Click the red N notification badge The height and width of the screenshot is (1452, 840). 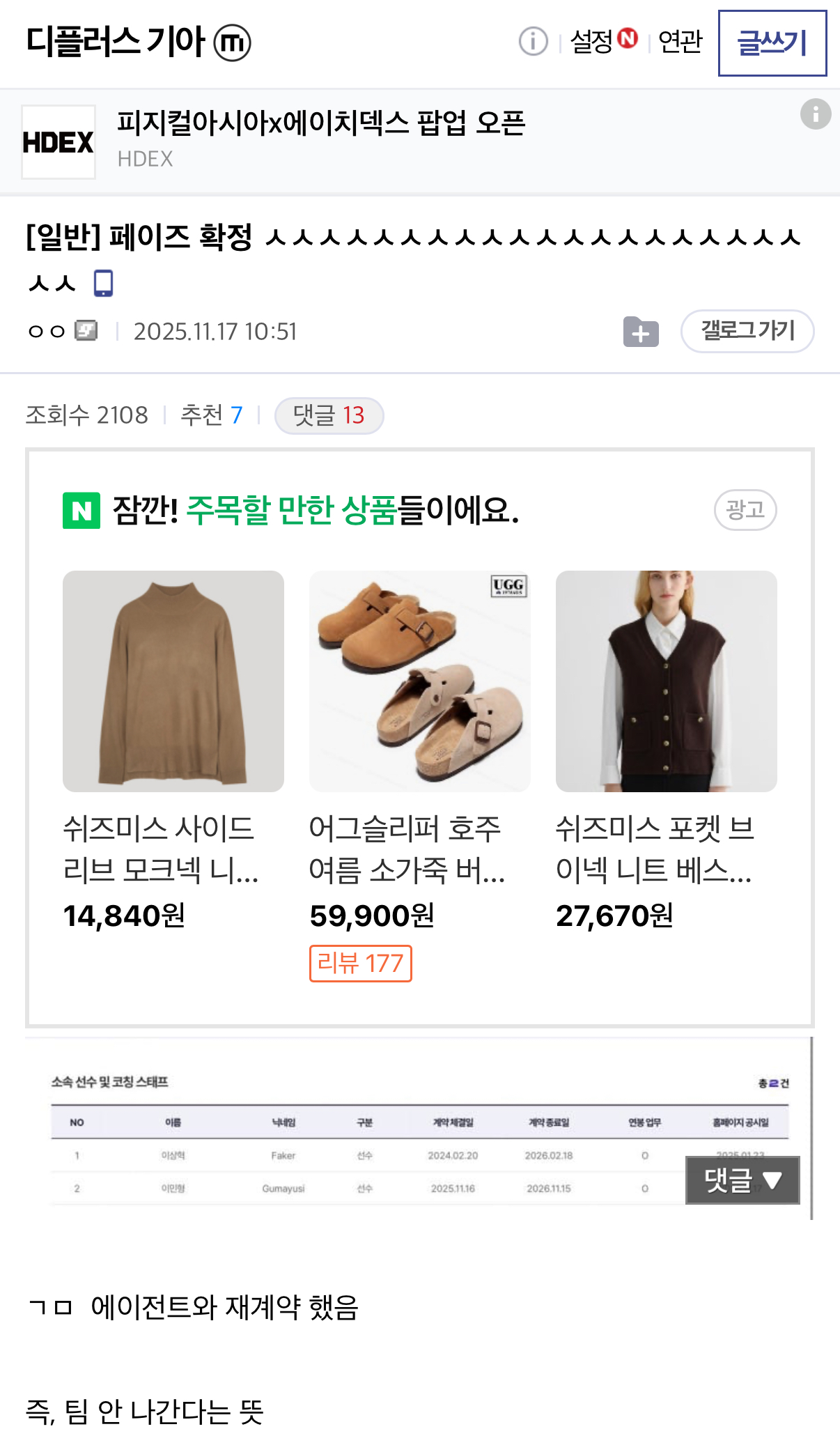point(628,38)
